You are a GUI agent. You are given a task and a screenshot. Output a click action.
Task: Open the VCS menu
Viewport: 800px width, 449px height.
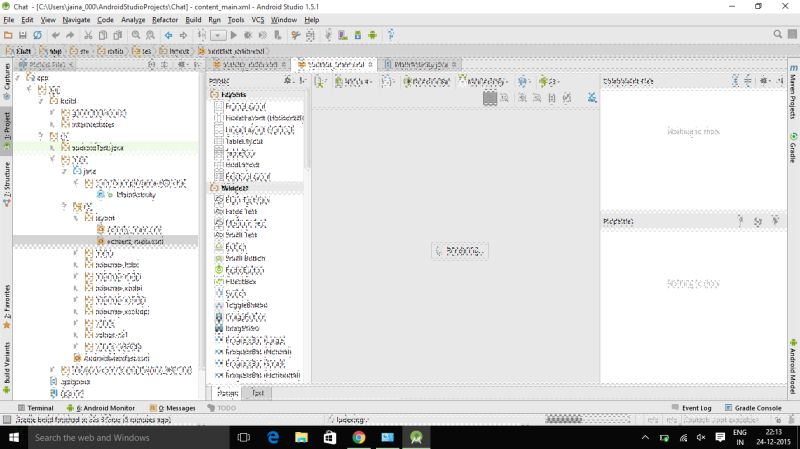(258, 20)
